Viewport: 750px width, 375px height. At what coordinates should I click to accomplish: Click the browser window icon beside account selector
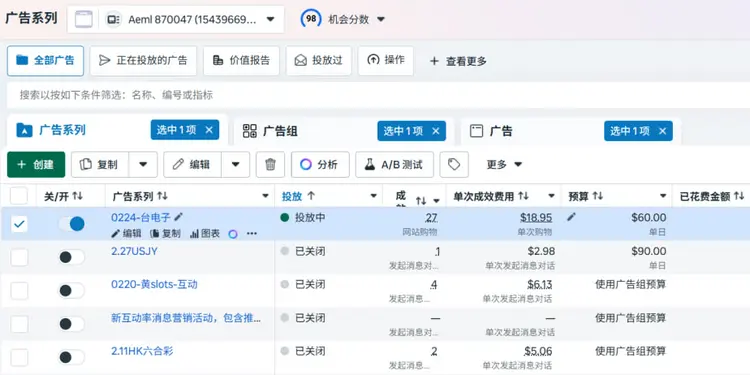(84, 19)
